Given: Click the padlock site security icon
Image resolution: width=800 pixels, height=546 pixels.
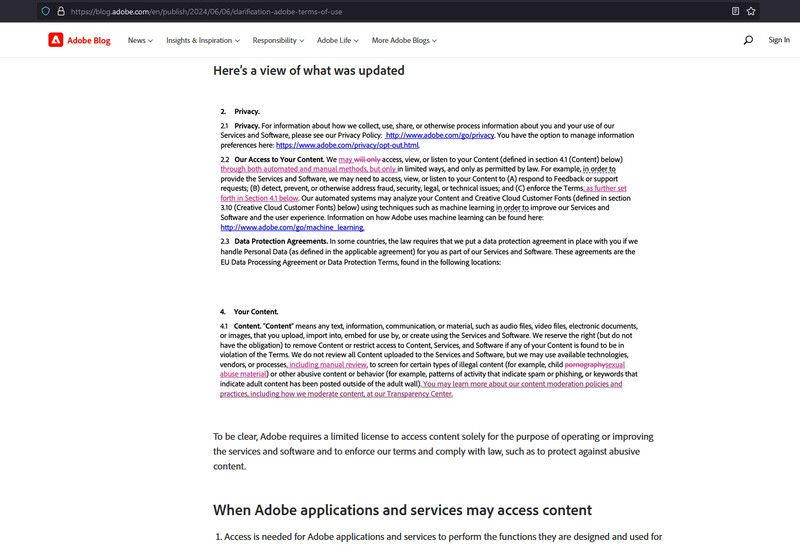Looking at the screenshot, I should coord(61,11).
